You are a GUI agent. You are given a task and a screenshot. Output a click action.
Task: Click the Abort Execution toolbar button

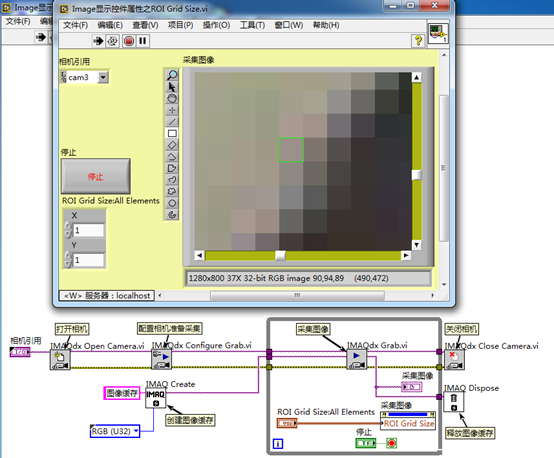(129, 41)
